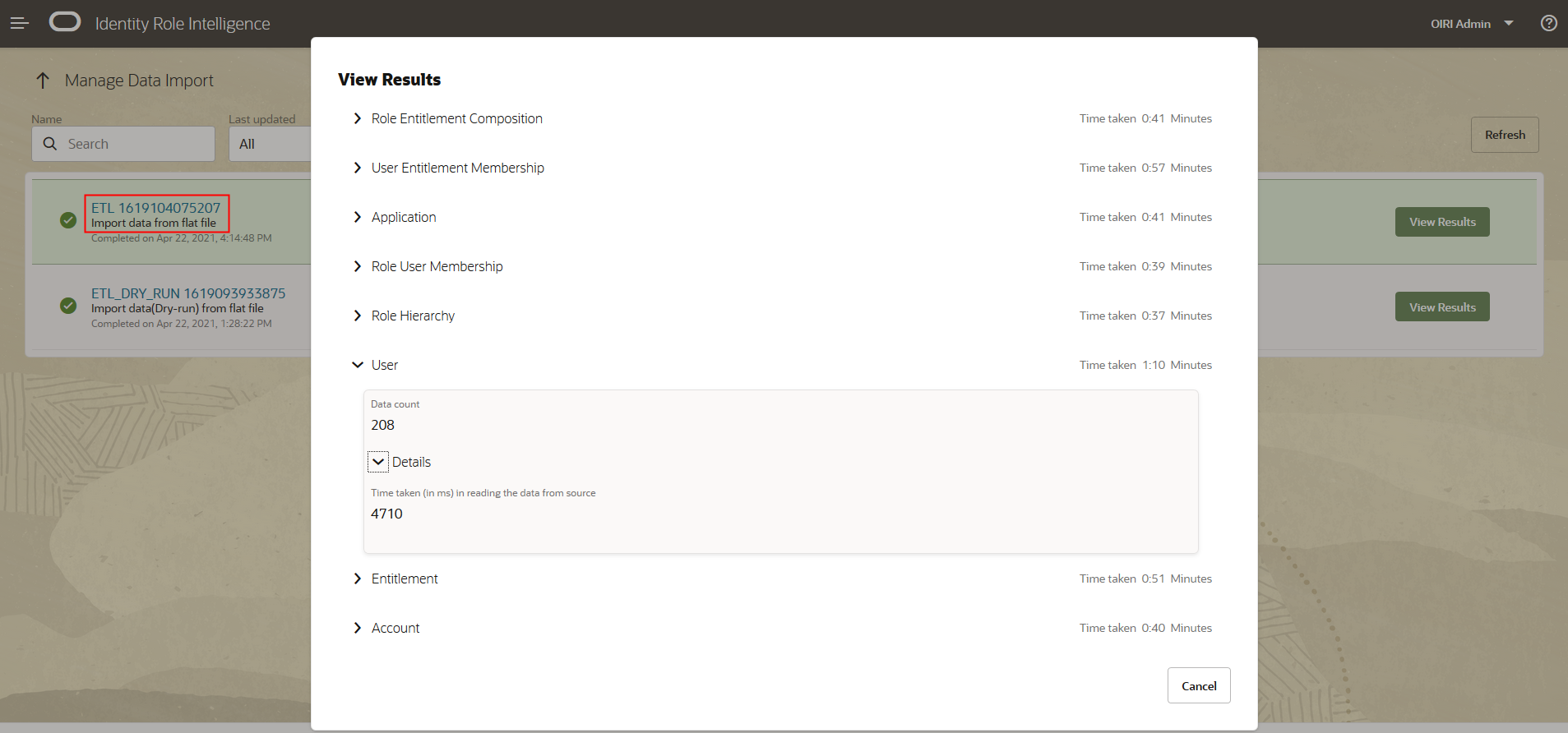The image size is (1568, 733).
Task: Click Role User Membership time 0:39 Minutes
Action: pyautogui.click(x=1145, y=266)
